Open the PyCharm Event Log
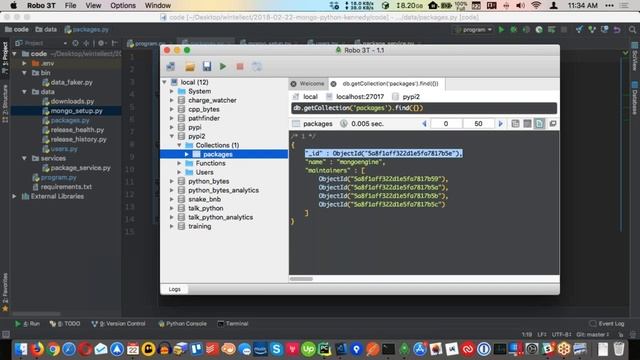Image resolution: width=640 pixels, height=360 pixels. pyautogui.click(x=607, y=324)
